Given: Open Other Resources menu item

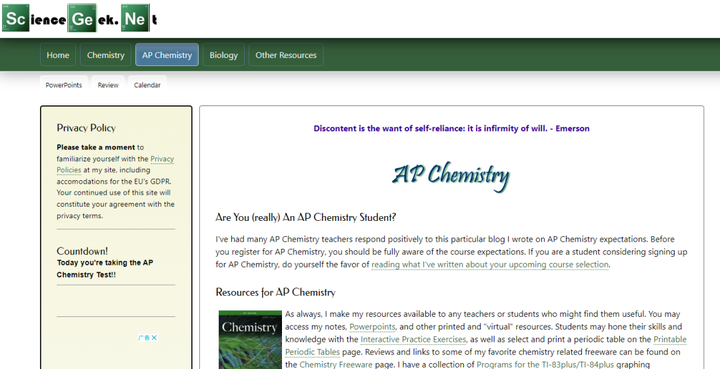Looking at the screenshot, I should click(x=286, y=55).
